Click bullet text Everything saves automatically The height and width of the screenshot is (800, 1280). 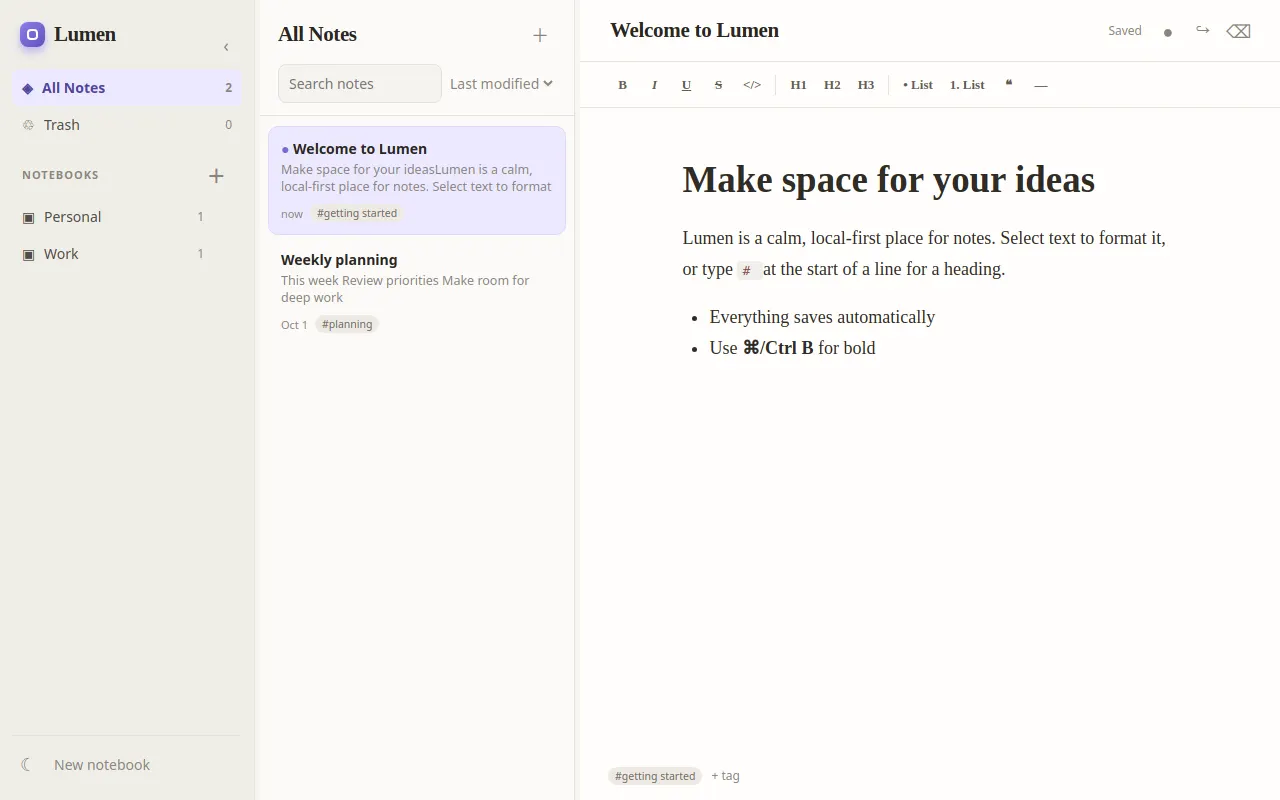coord(822,317)
